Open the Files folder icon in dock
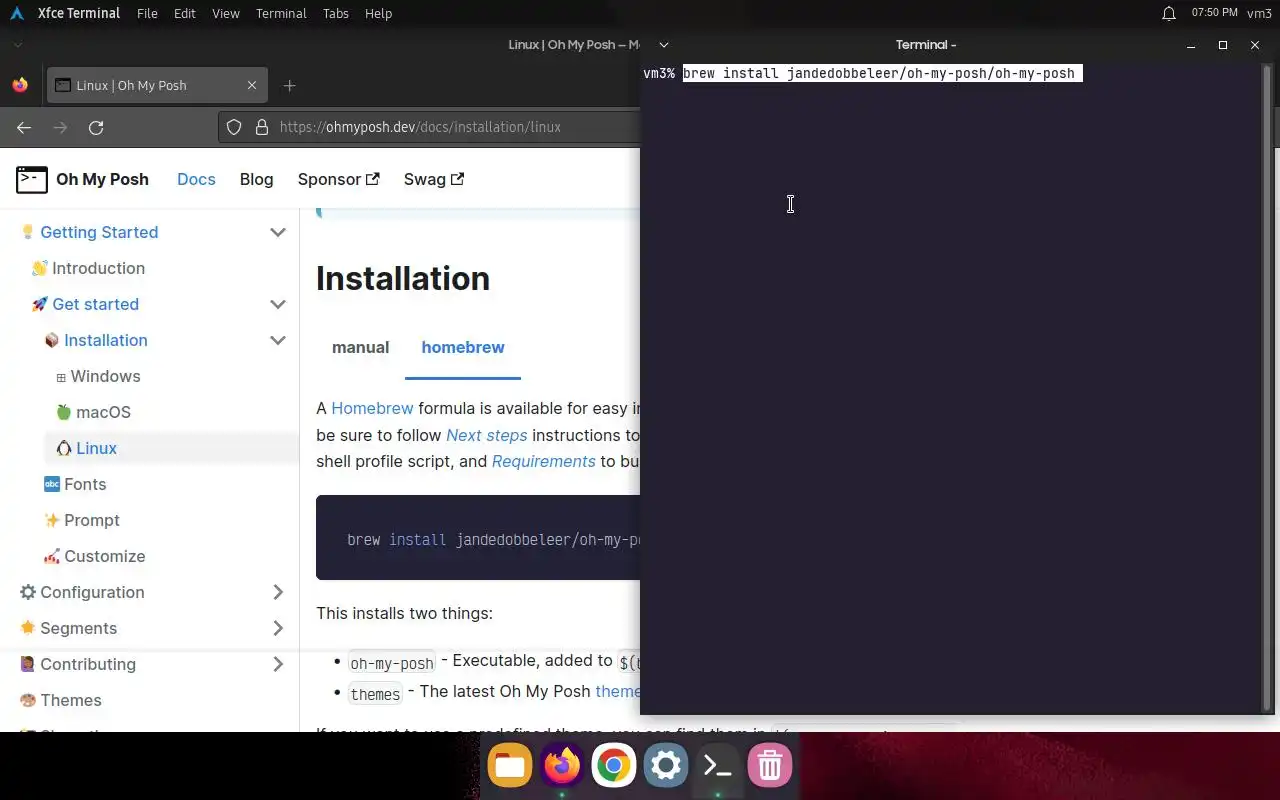The height and width of the screenshot is (800, 1280). click(510, 766)
